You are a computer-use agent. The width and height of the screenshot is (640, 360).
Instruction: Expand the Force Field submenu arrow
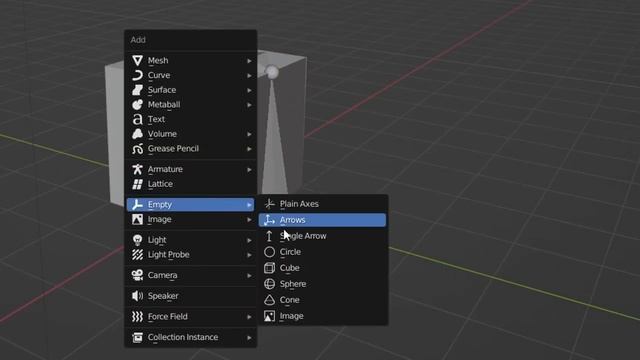[x=249, y=317]
